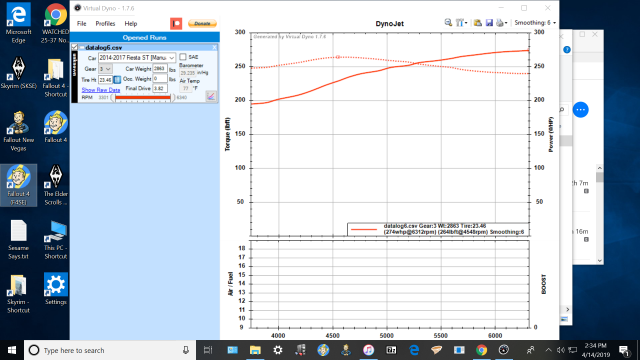This screenshot has height=360, width=640.
Task: Click the left RPM range slider handle
Action: [x=113, y=98]
